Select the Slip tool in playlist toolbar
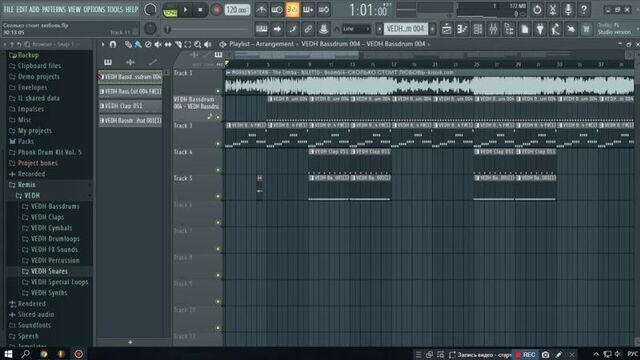Viewport: 640px width, 360px height. tap(168, 44)
